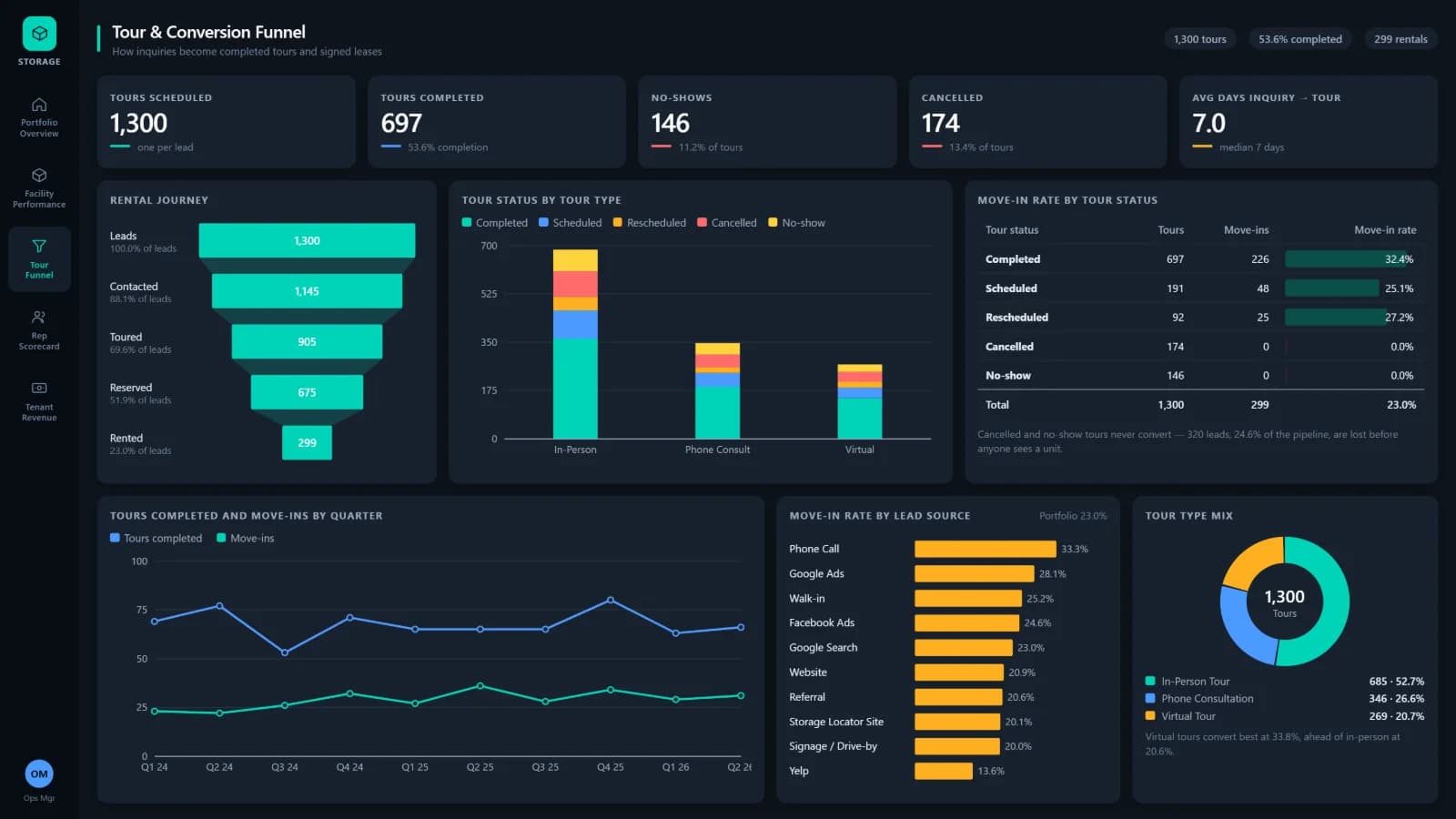Select the Tour Funnel filter icon

click(x=39, y=246)
